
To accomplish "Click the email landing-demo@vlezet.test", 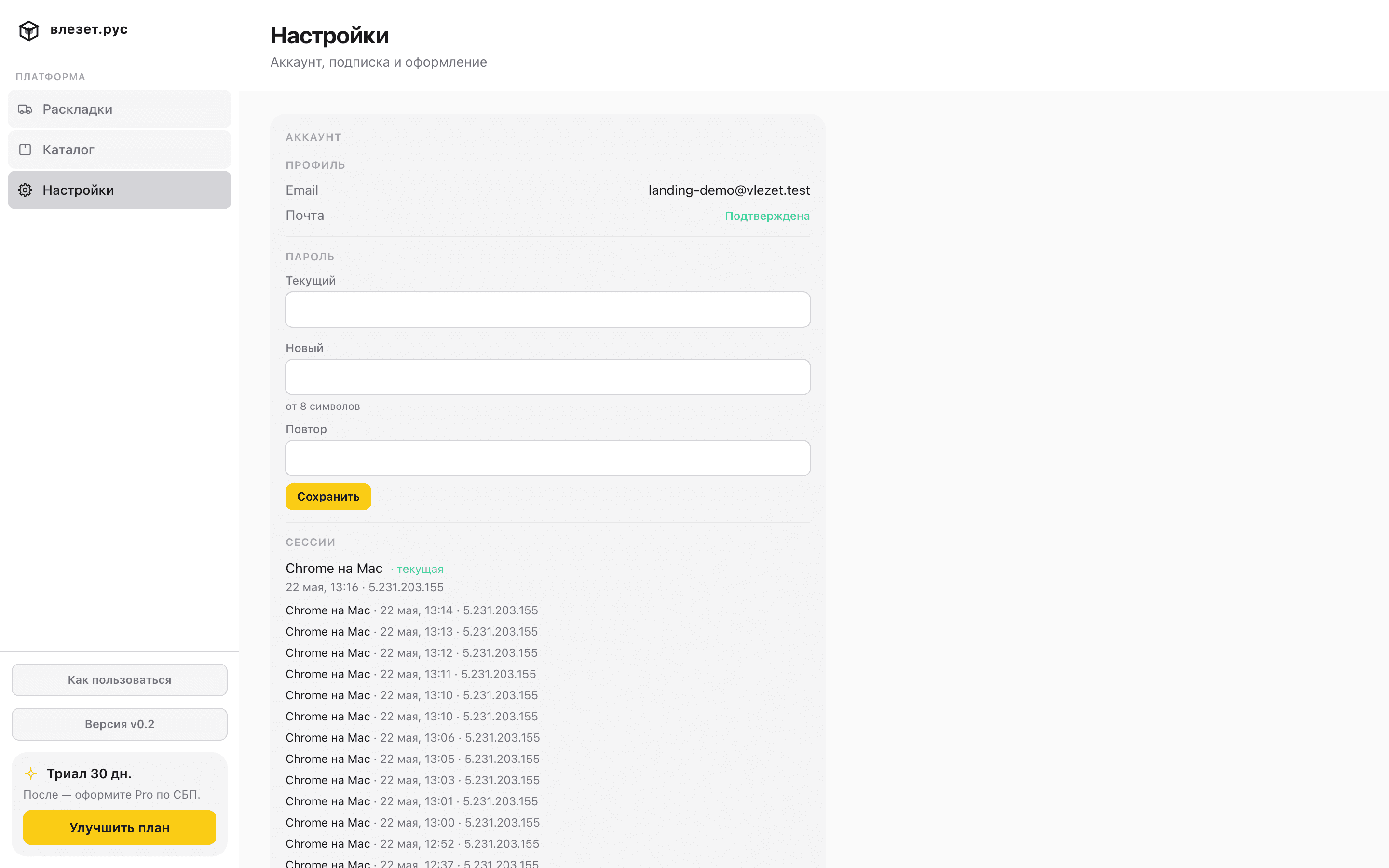I will (x=729, y=190).
